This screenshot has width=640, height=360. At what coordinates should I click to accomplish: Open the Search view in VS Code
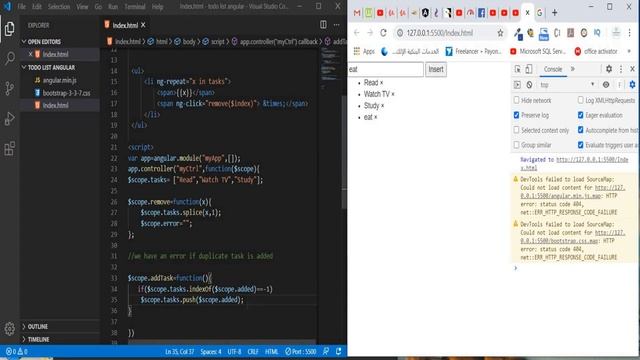(x=9, y=58)
